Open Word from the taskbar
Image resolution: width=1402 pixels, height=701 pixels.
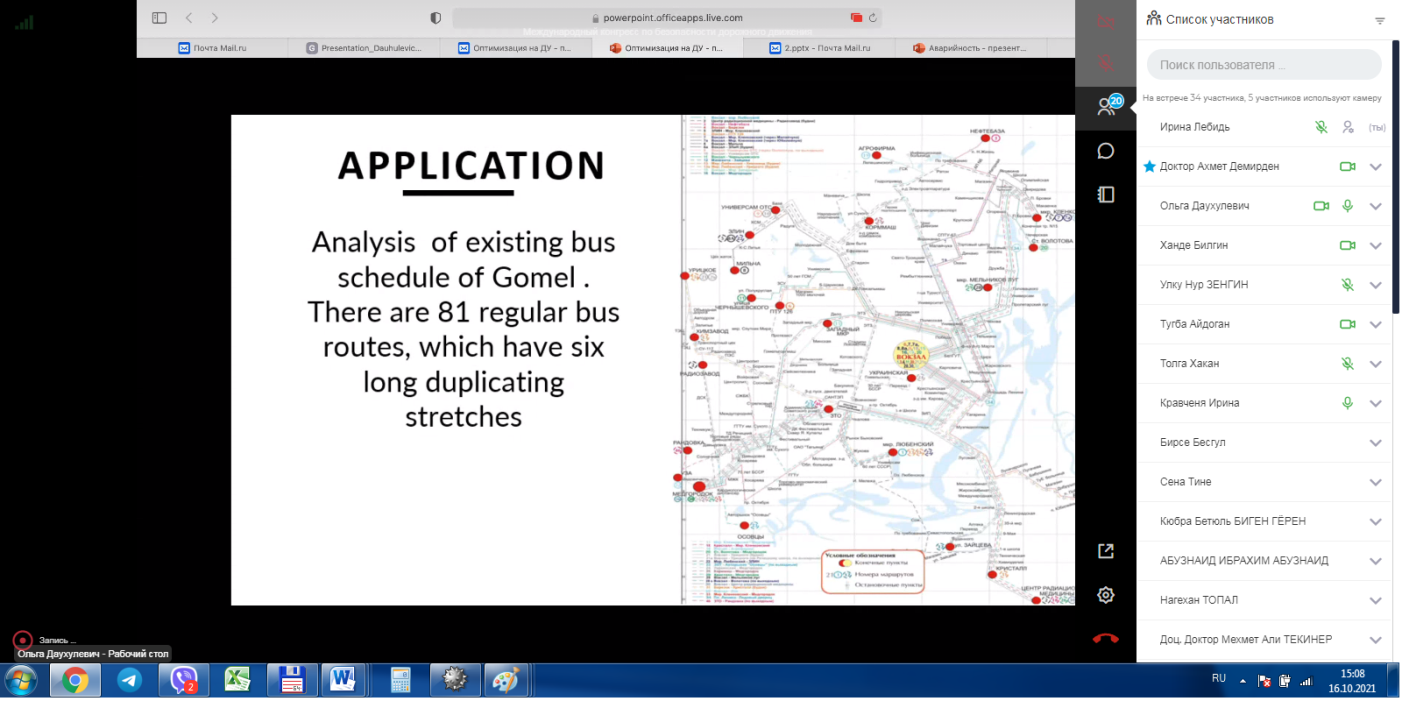pos(343,681)
